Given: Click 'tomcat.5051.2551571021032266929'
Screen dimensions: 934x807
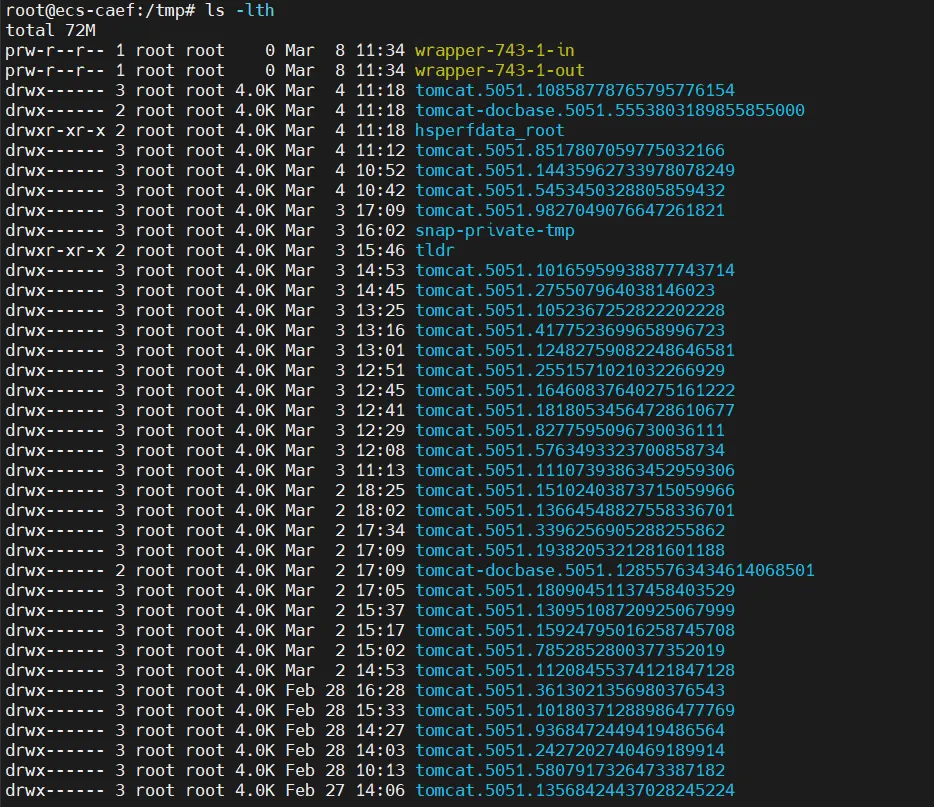Looking at the screenshot, I should click(570, 370).
